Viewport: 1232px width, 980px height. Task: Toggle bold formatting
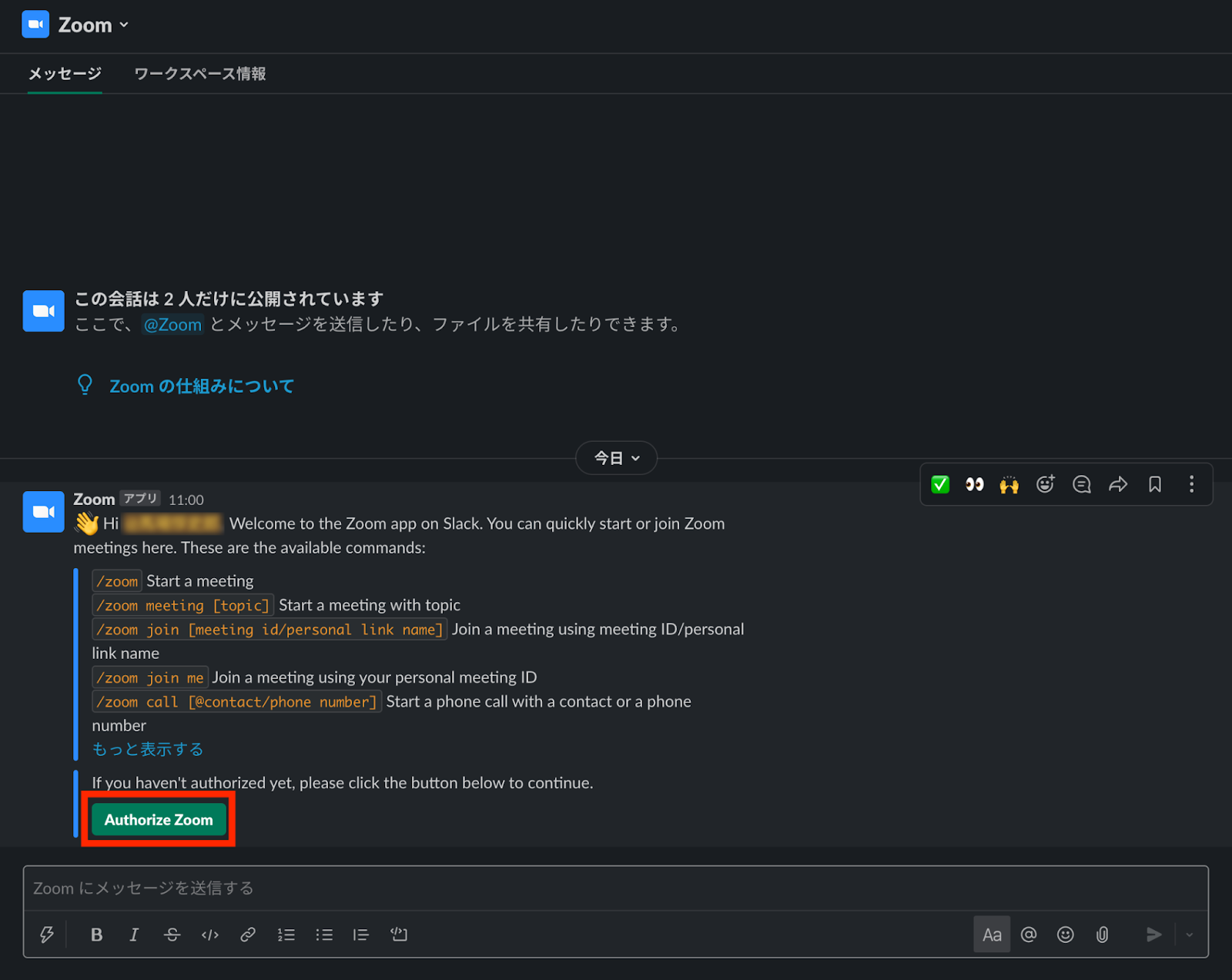pyautogui.click(x=96, y=935)
